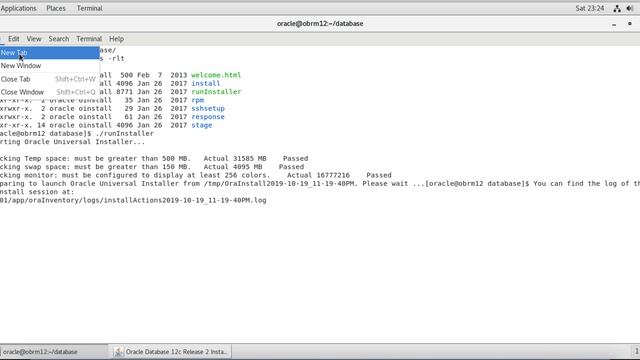Select New Tab from File menu
640x360 pixels.
[x=49, y=53]
